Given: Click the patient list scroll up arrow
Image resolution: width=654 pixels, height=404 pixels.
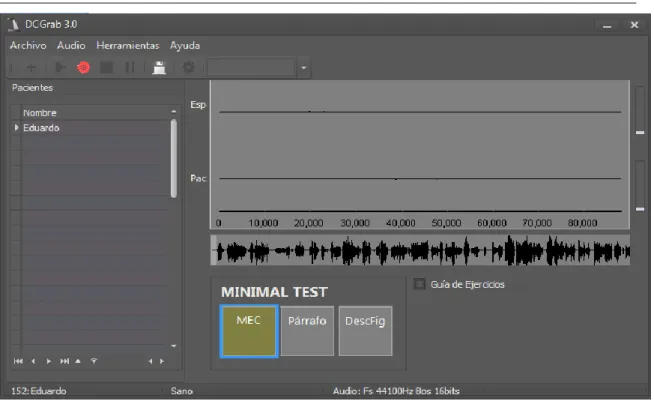Looking at the screenshot, I should tap(174, 111).
